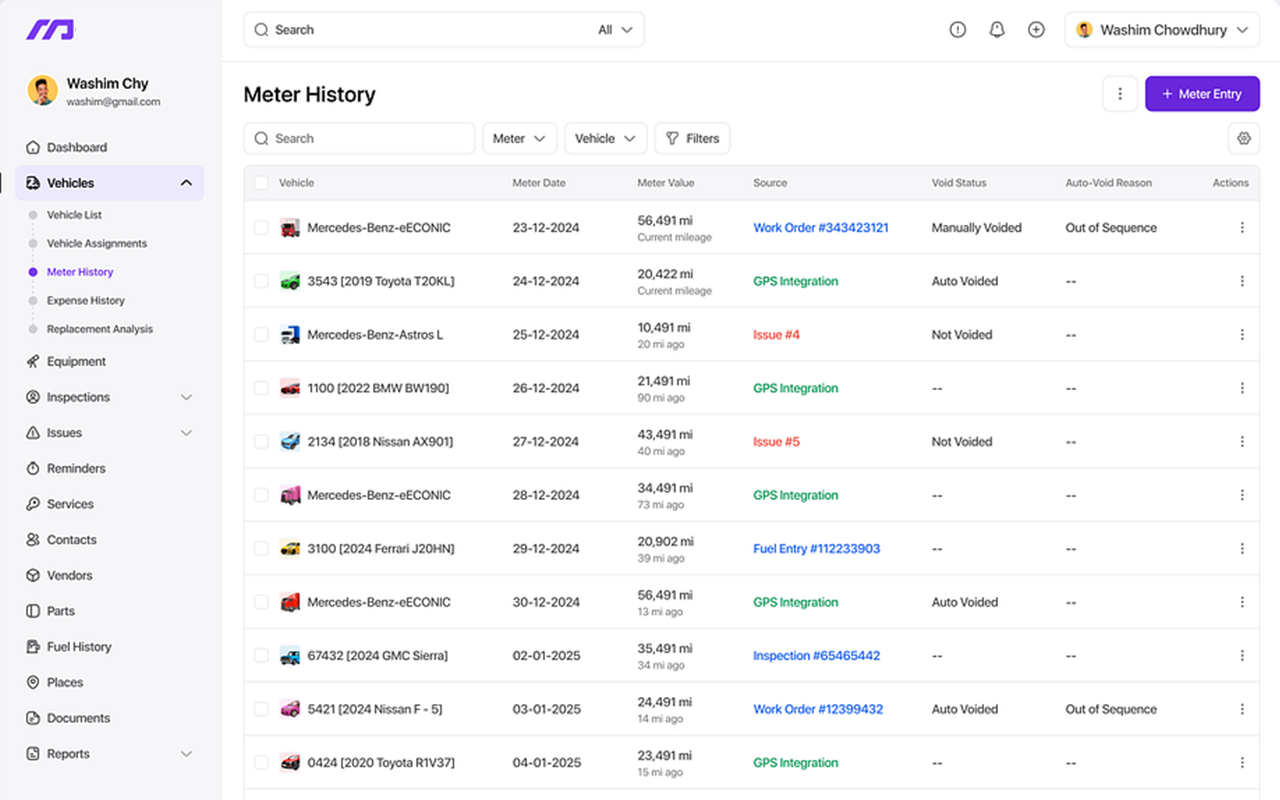1280x800 pixels.
Task: Click the Meter History table search field
Action: click(x=359, y=139)
